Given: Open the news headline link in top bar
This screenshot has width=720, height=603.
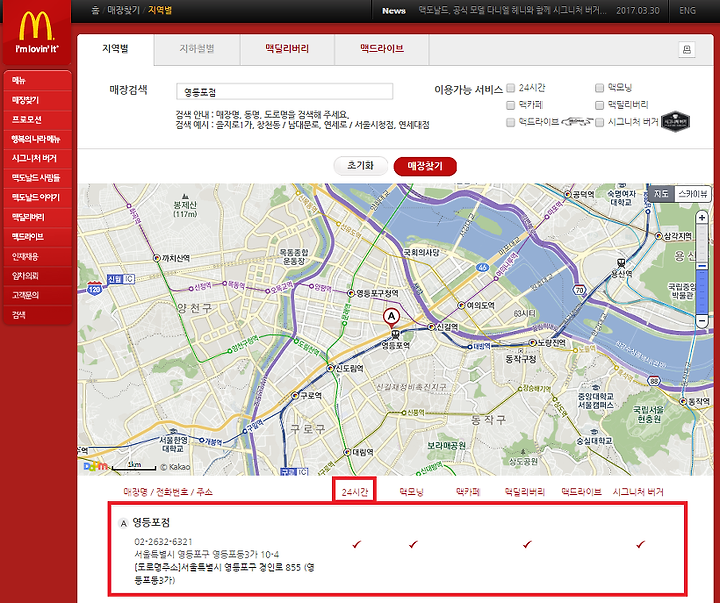Looking at the screenshot, I should coord(512,11).
